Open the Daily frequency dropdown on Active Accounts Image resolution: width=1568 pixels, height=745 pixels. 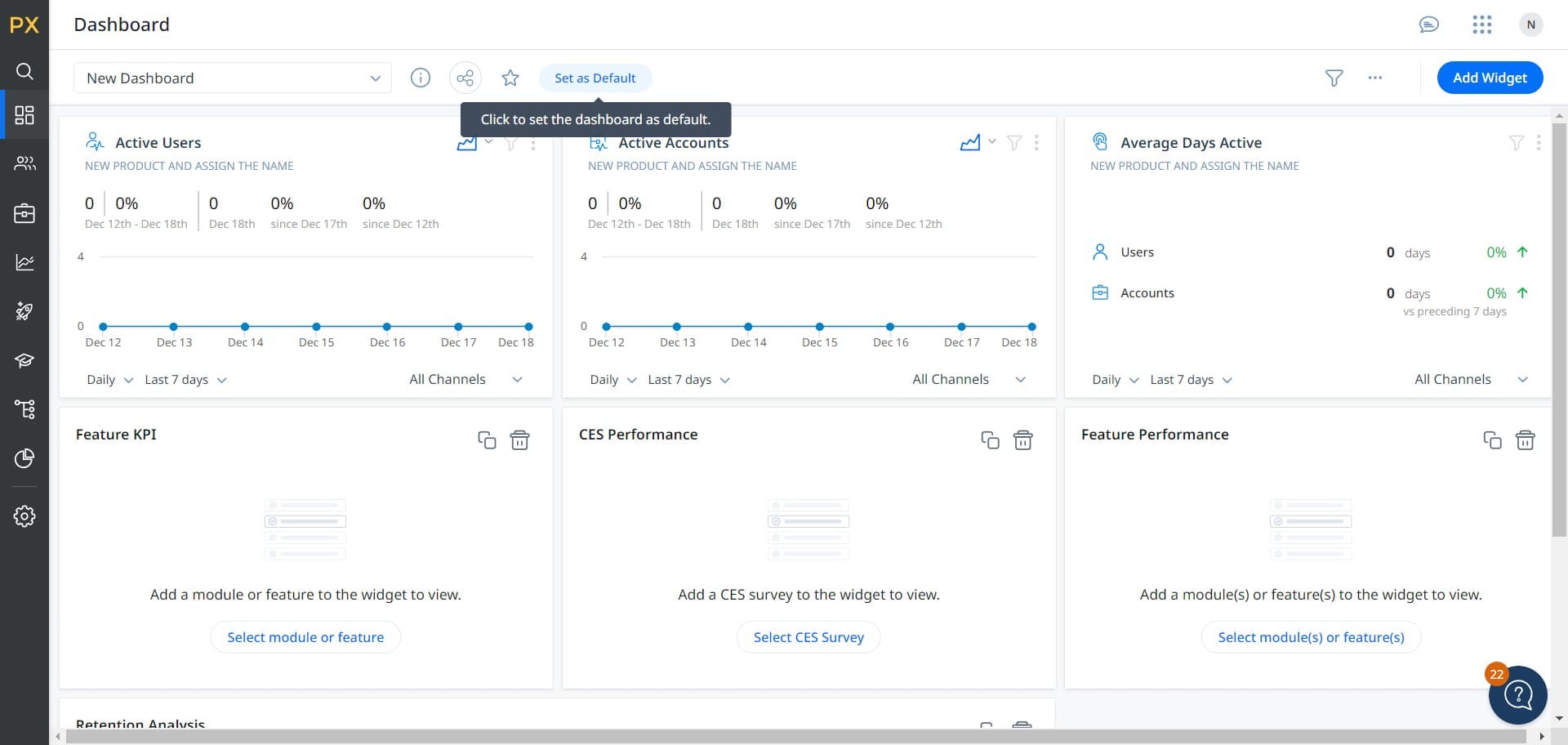click(612, 379)
